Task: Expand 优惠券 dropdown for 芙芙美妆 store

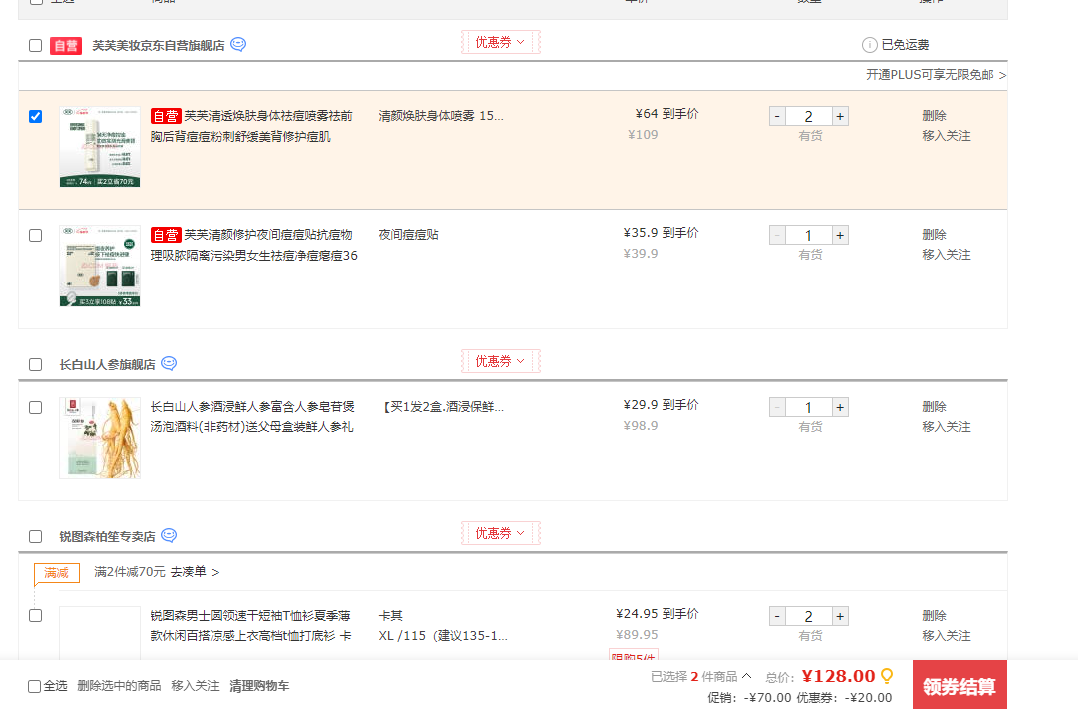Action: [x=500, y=42]
